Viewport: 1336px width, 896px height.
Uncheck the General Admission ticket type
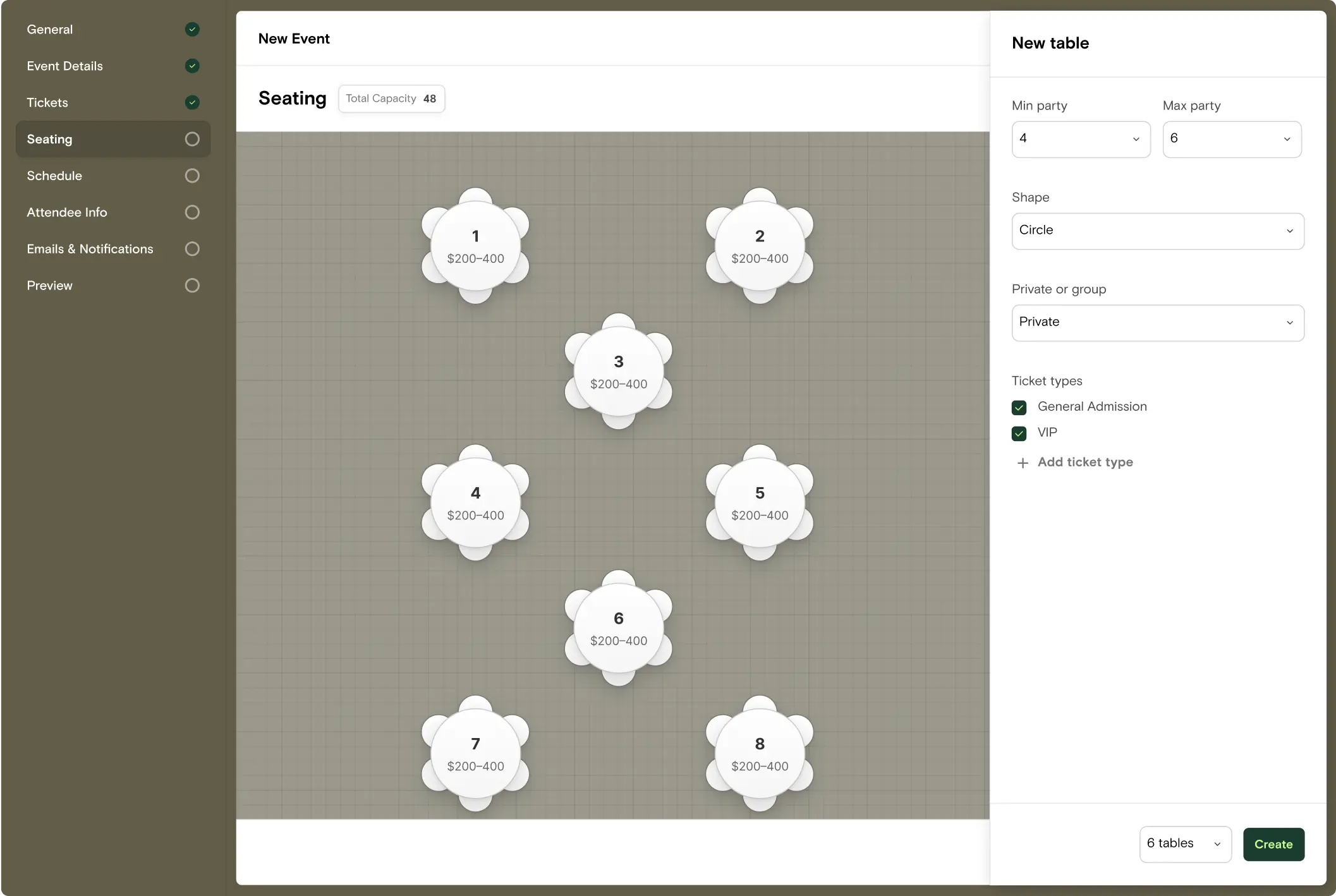click(1019, 408)
